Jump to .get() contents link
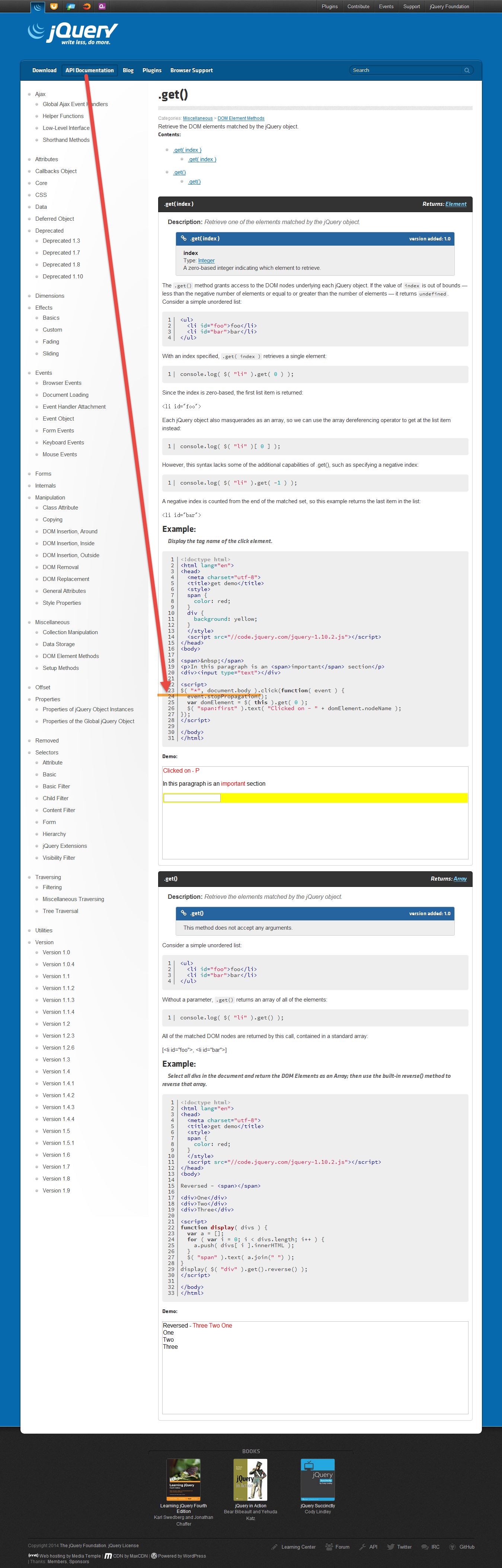This screenshot has height=1568, width=502. coord(179,172)
